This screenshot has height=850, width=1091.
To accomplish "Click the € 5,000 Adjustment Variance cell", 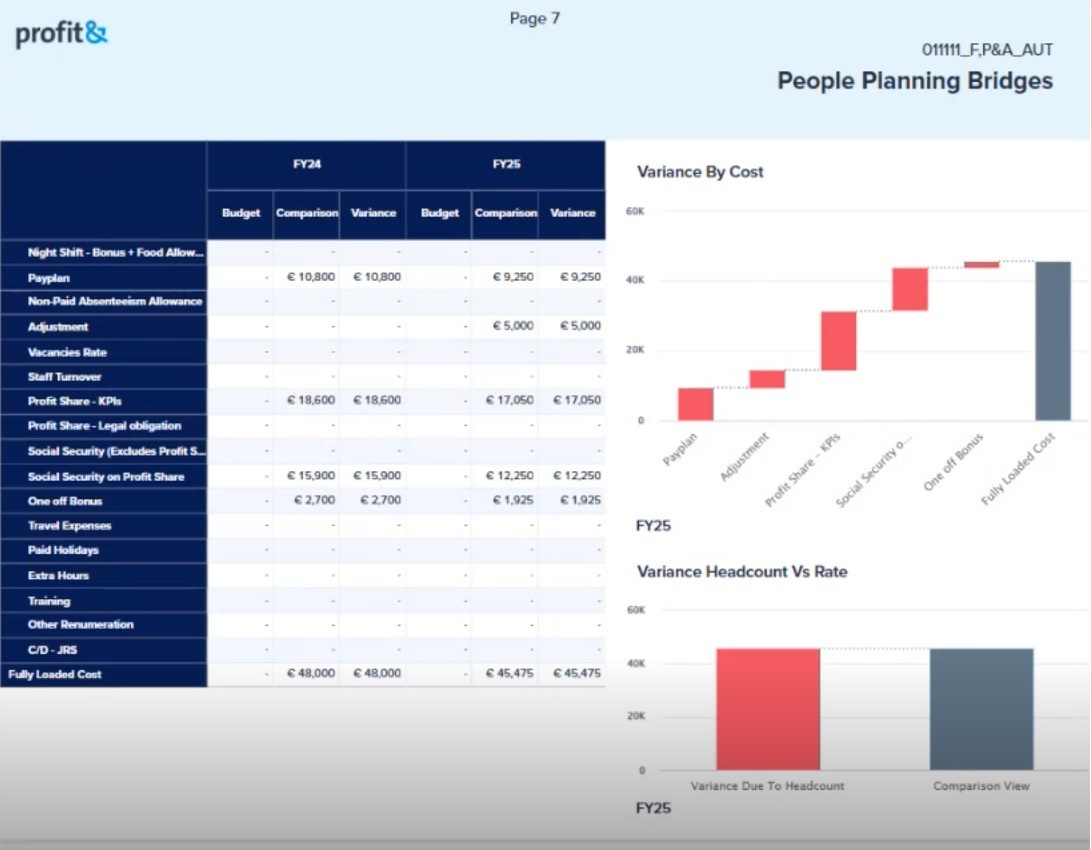I will pyautogui.click(x=574, y=327).
